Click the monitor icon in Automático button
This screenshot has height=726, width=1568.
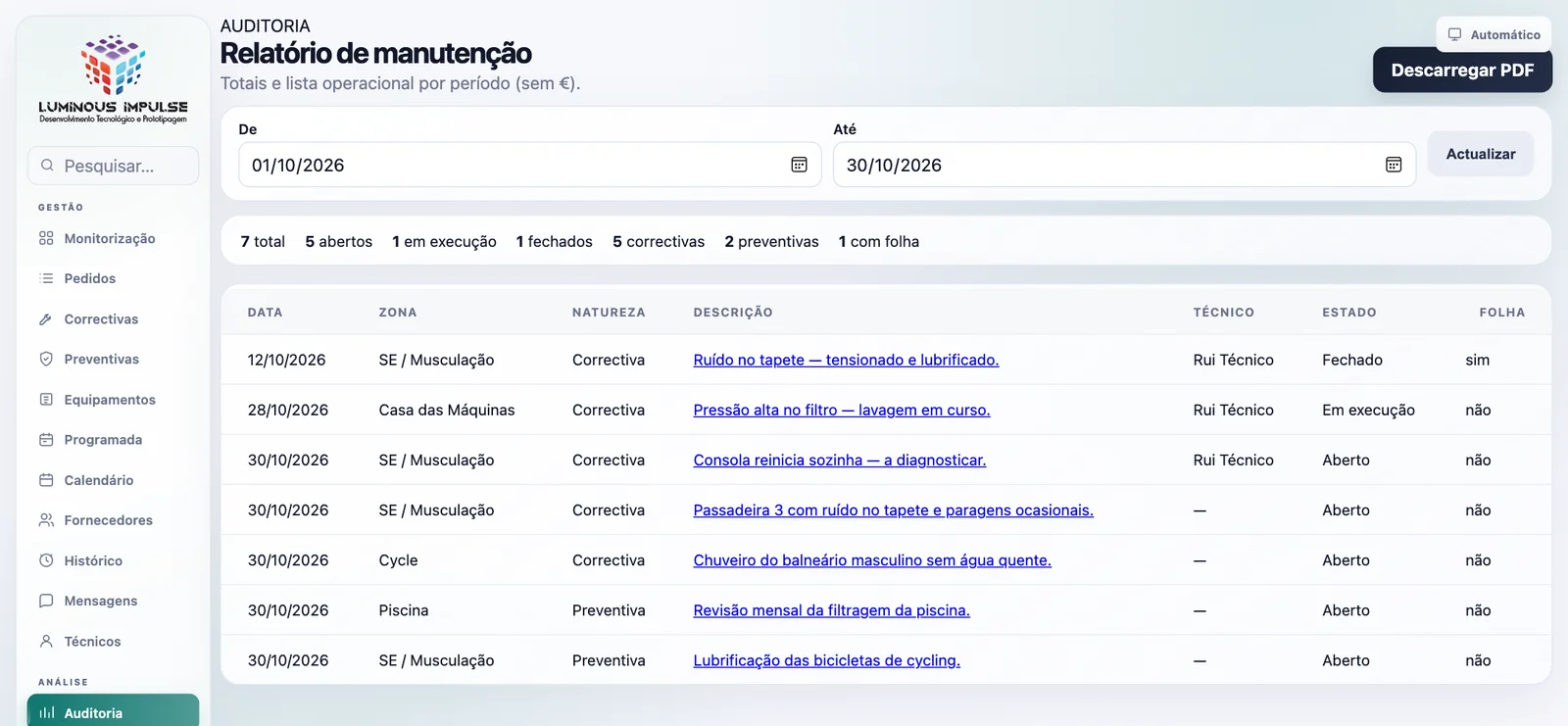point(1455,34)
